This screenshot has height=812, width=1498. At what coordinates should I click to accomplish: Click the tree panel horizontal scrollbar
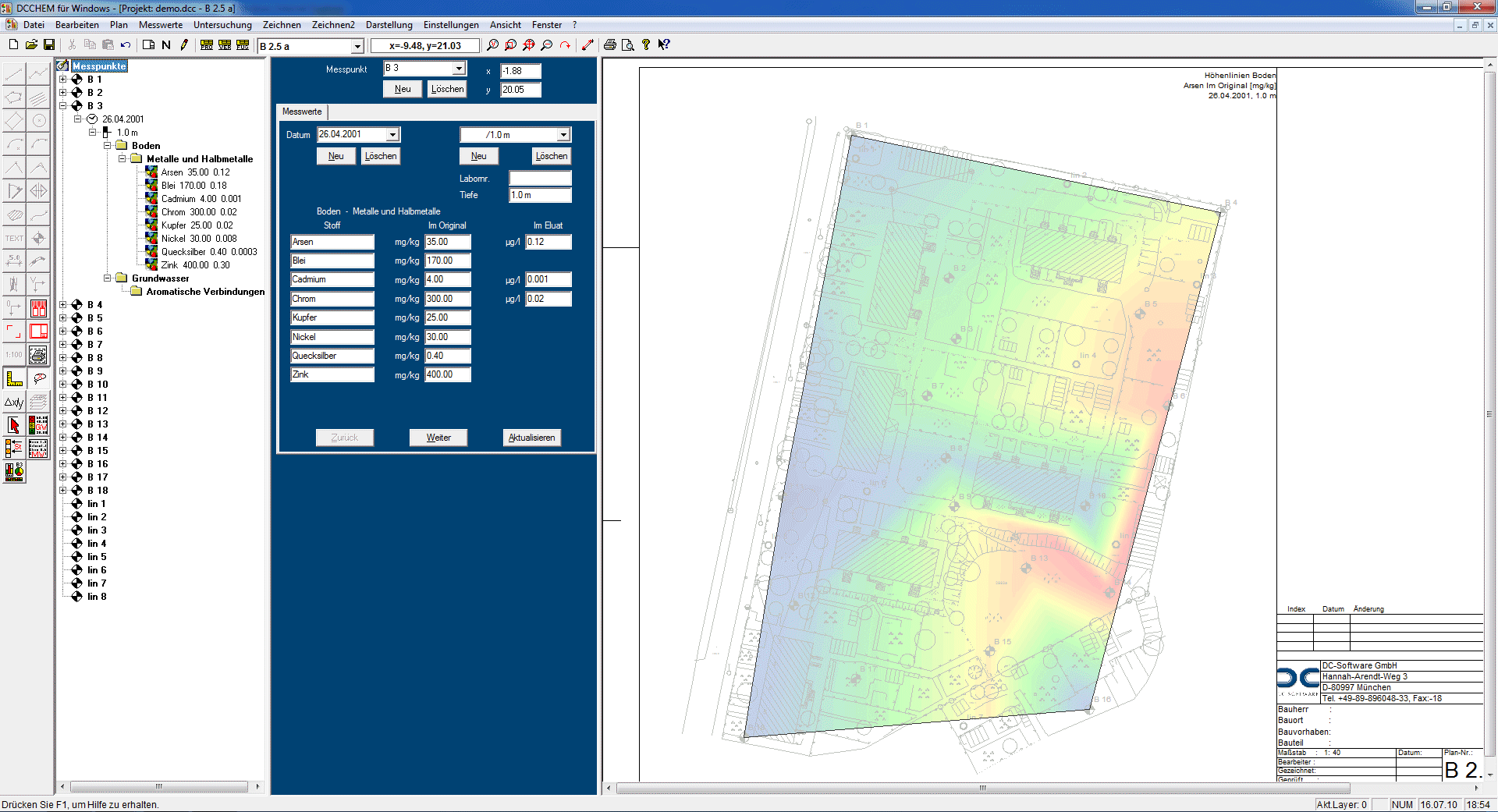coord(160,786)
